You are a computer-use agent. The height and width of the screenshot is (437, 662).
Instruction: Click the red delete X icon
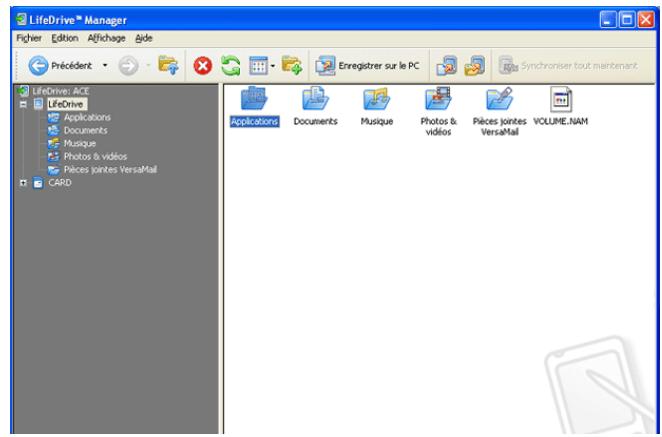click(203, 66)
